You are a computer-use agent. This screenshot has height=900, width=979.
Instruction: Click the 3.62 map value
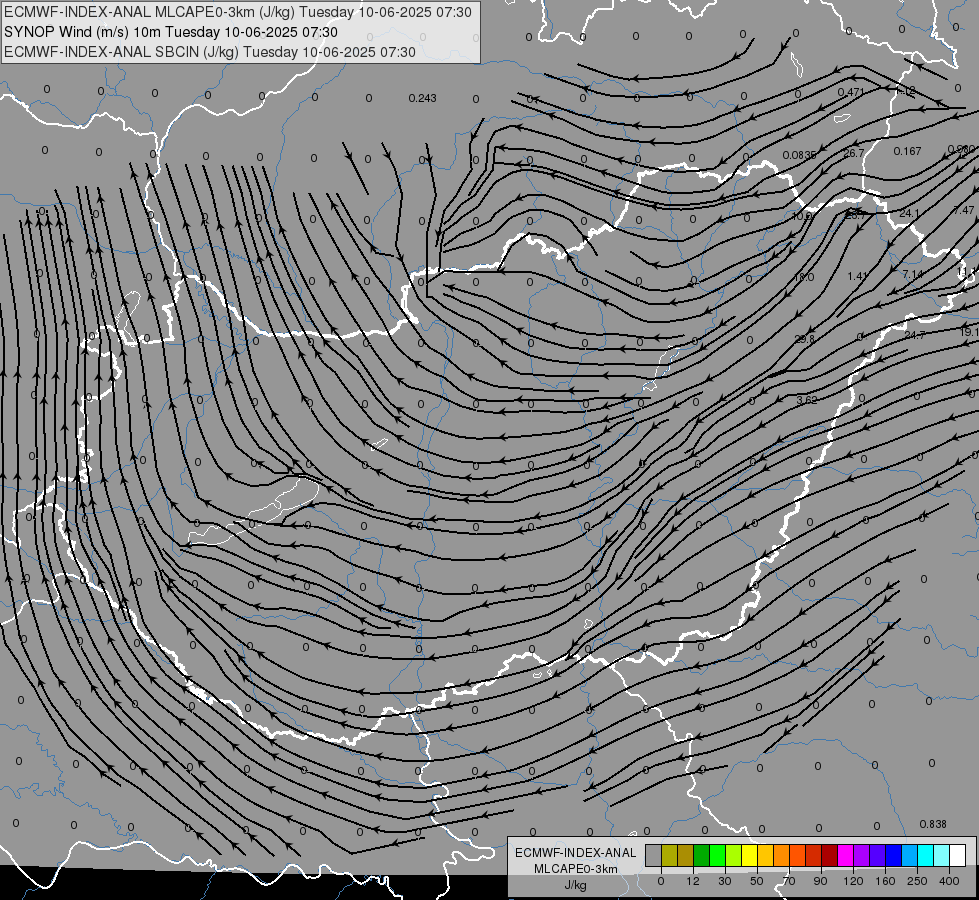[807, 400]
